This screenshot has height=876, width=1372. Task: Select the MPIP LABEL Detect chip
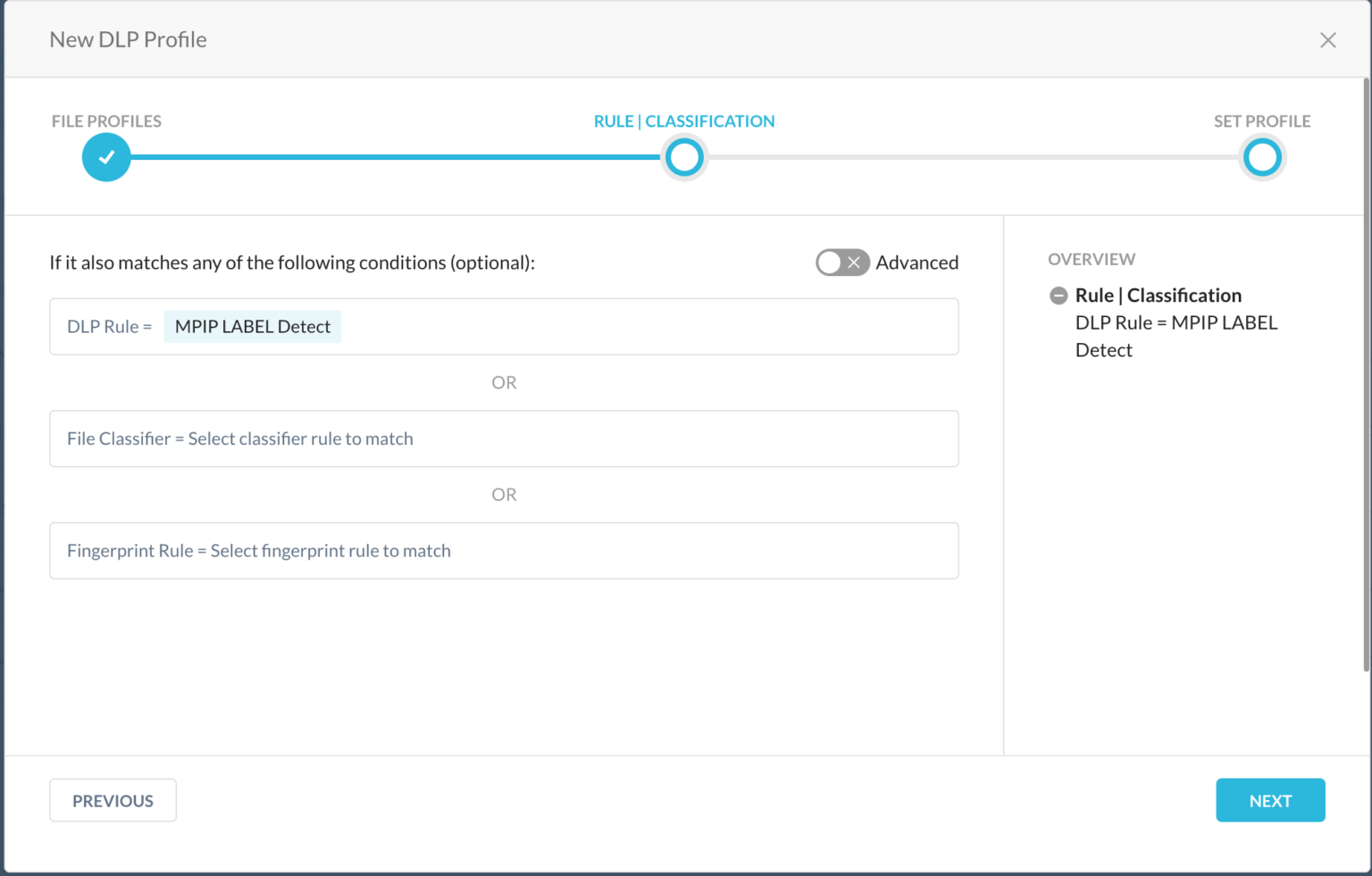pyautogui.click(x=253, y=326)
